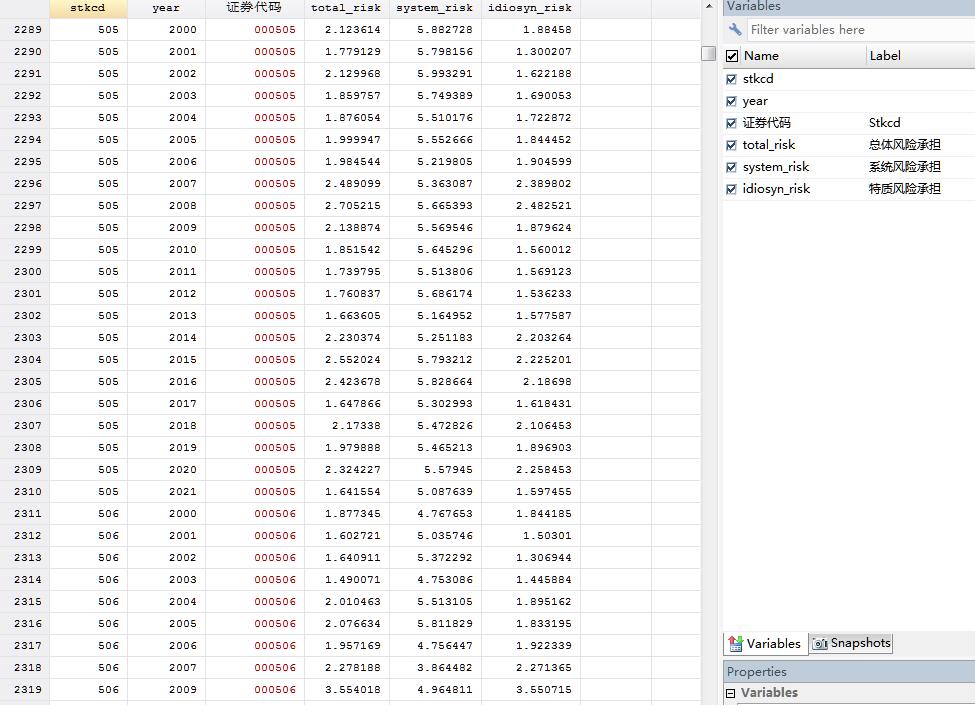Click the Properties panel title

[756, 672]
